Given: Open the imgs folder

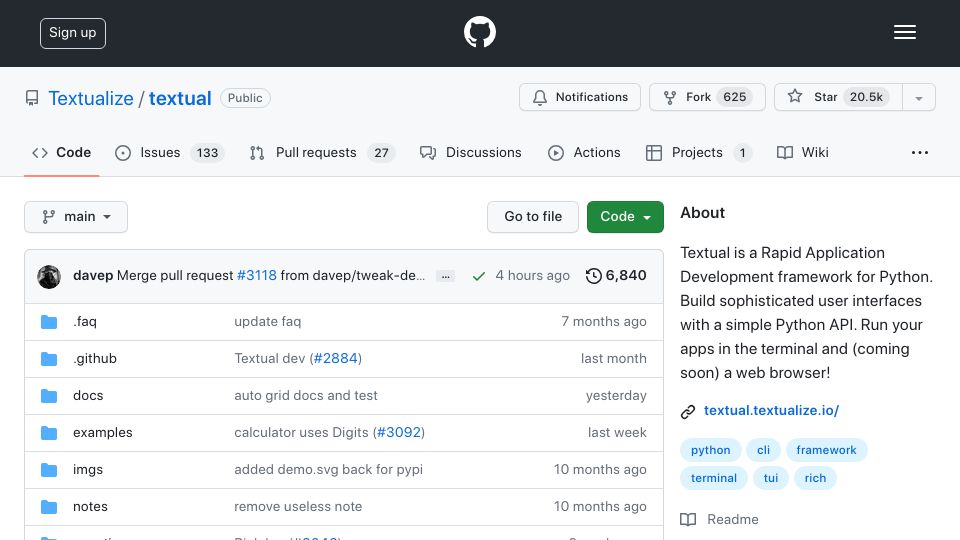Looking at the screenshot, I should pyautogui.click(x=88, y=470).
